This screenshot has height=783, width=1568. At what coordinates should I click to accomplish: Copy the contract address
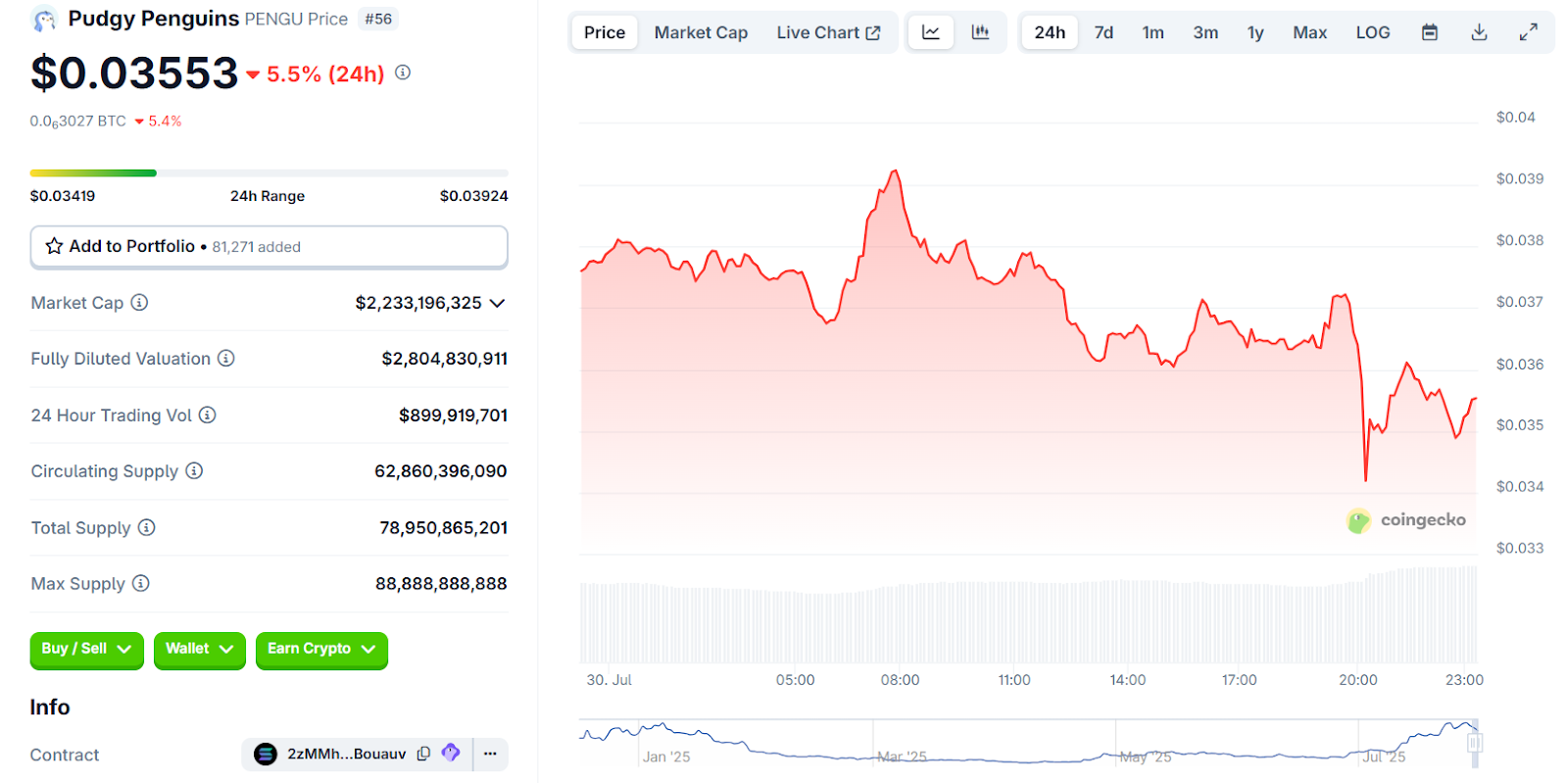423,754
